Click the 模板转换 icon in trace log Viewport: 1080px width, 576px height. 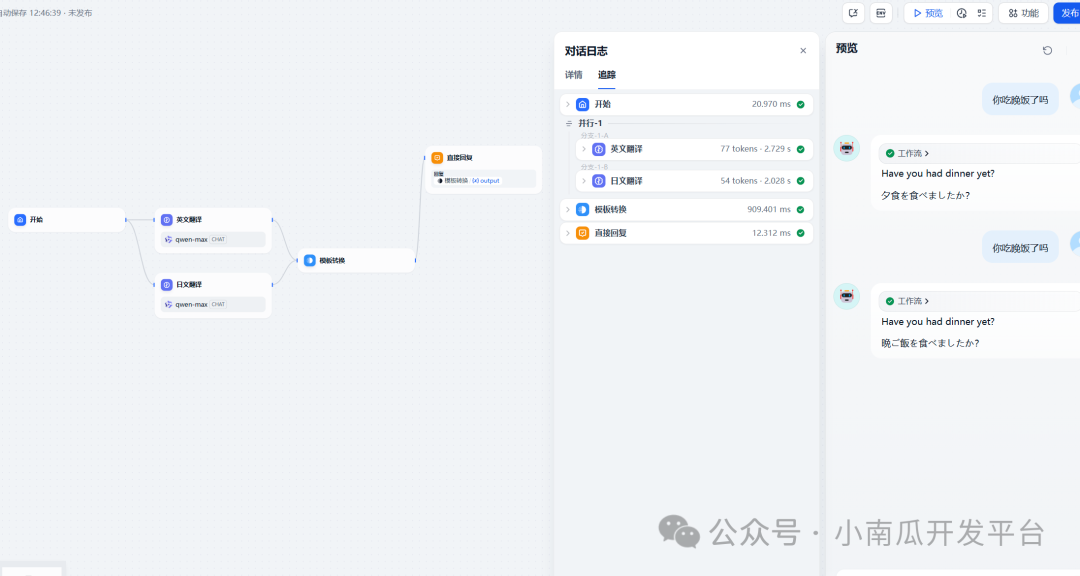[583, 209]
